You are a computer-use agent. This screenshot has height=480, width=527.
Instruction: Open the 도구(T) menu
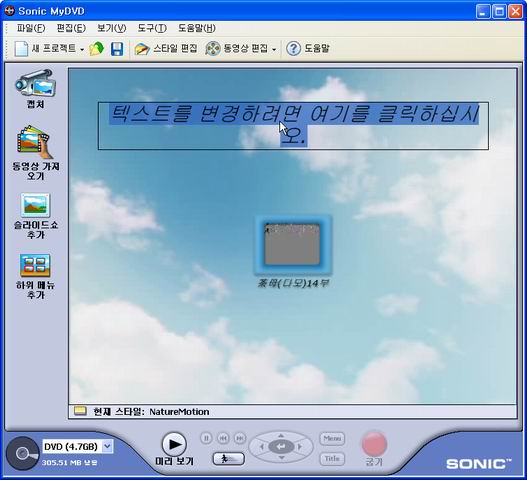coord(152,28)
